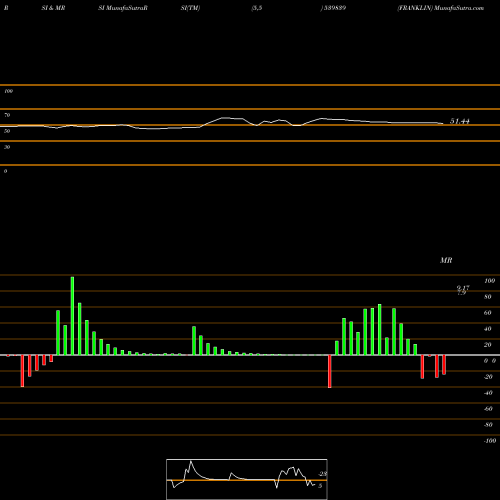Click the 50 level label on RSI axis
500x500 pixels.
(7, 131)
